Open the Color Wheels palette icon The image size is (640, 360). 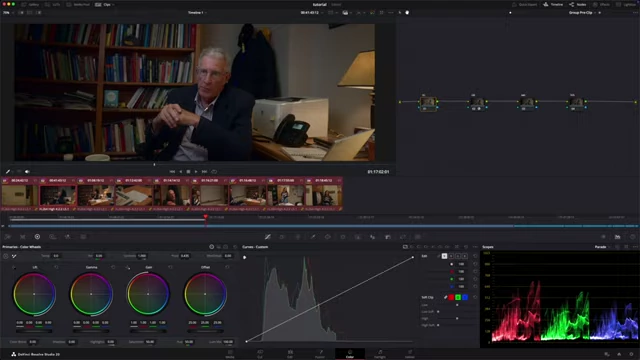[37, 237]
